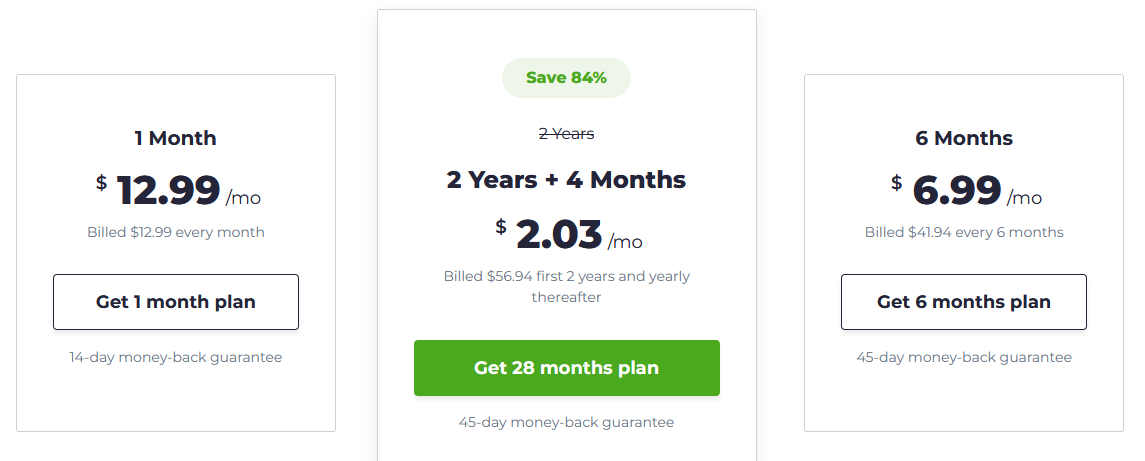Click the /mo label beside the 6.99 price
The image size is (1145, 461).
tap(1025, 198)
